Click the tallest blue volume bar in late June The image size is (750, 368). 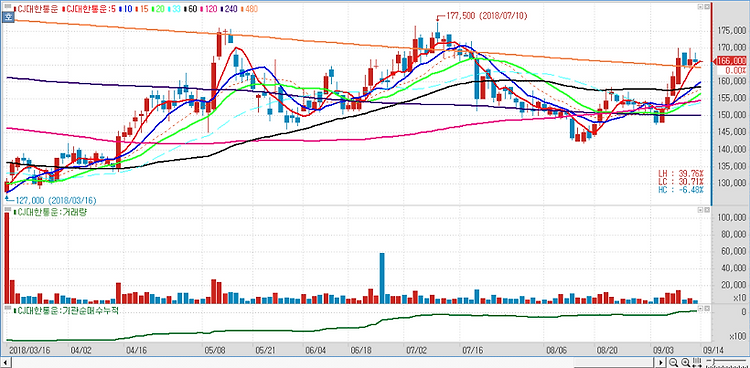[382, 278]
